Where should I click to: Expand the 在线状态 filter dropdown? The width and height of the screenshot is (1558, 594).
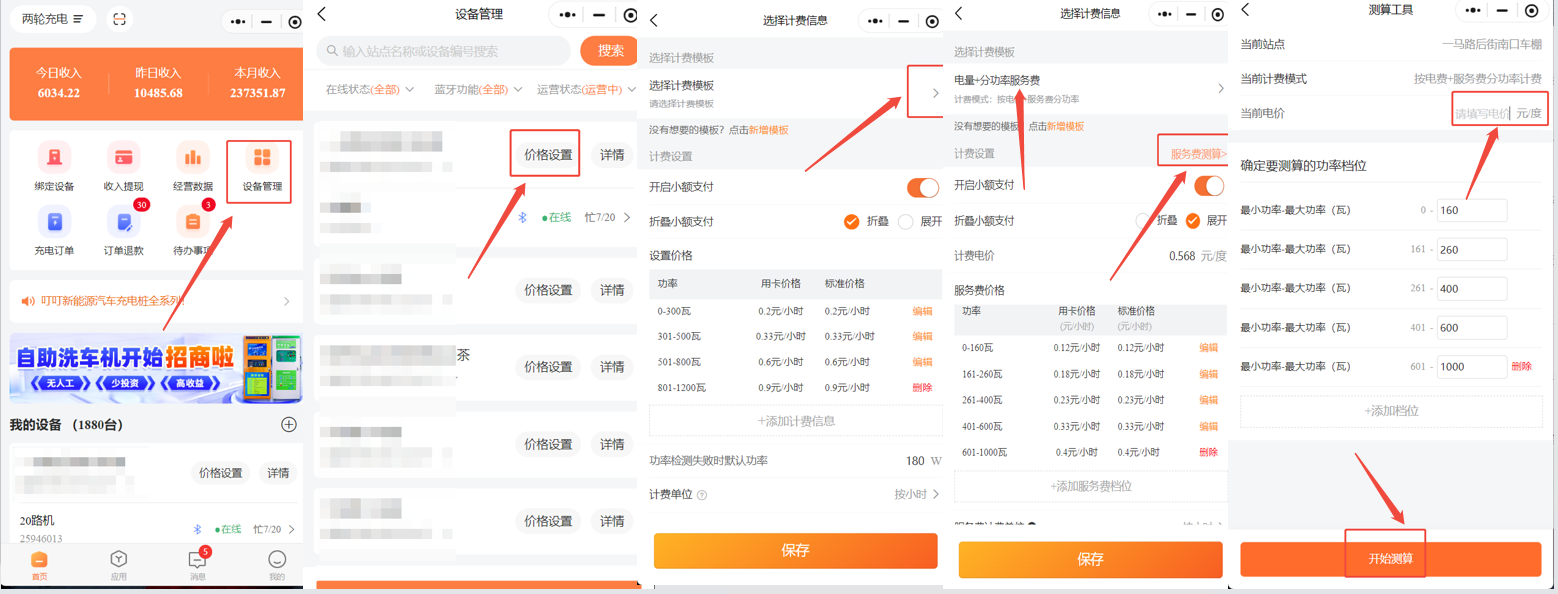click(369, 90)
